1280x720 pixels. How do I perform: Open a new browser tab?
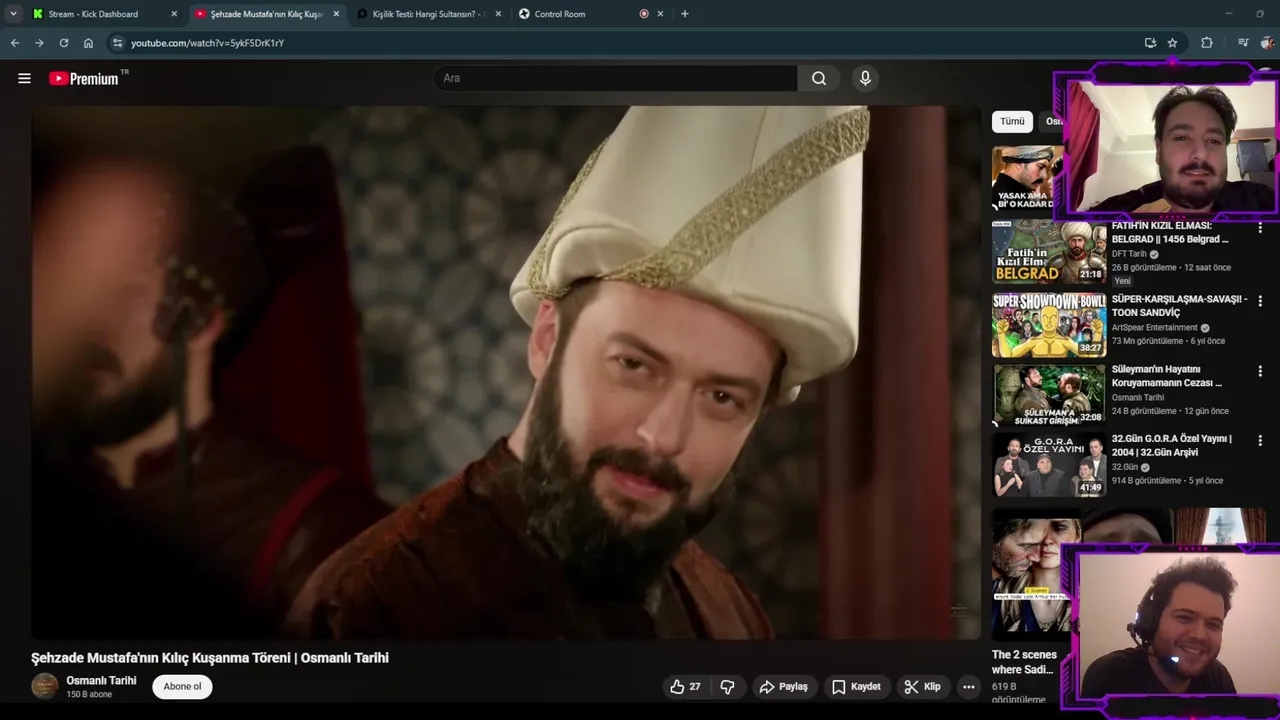(685, 14)
